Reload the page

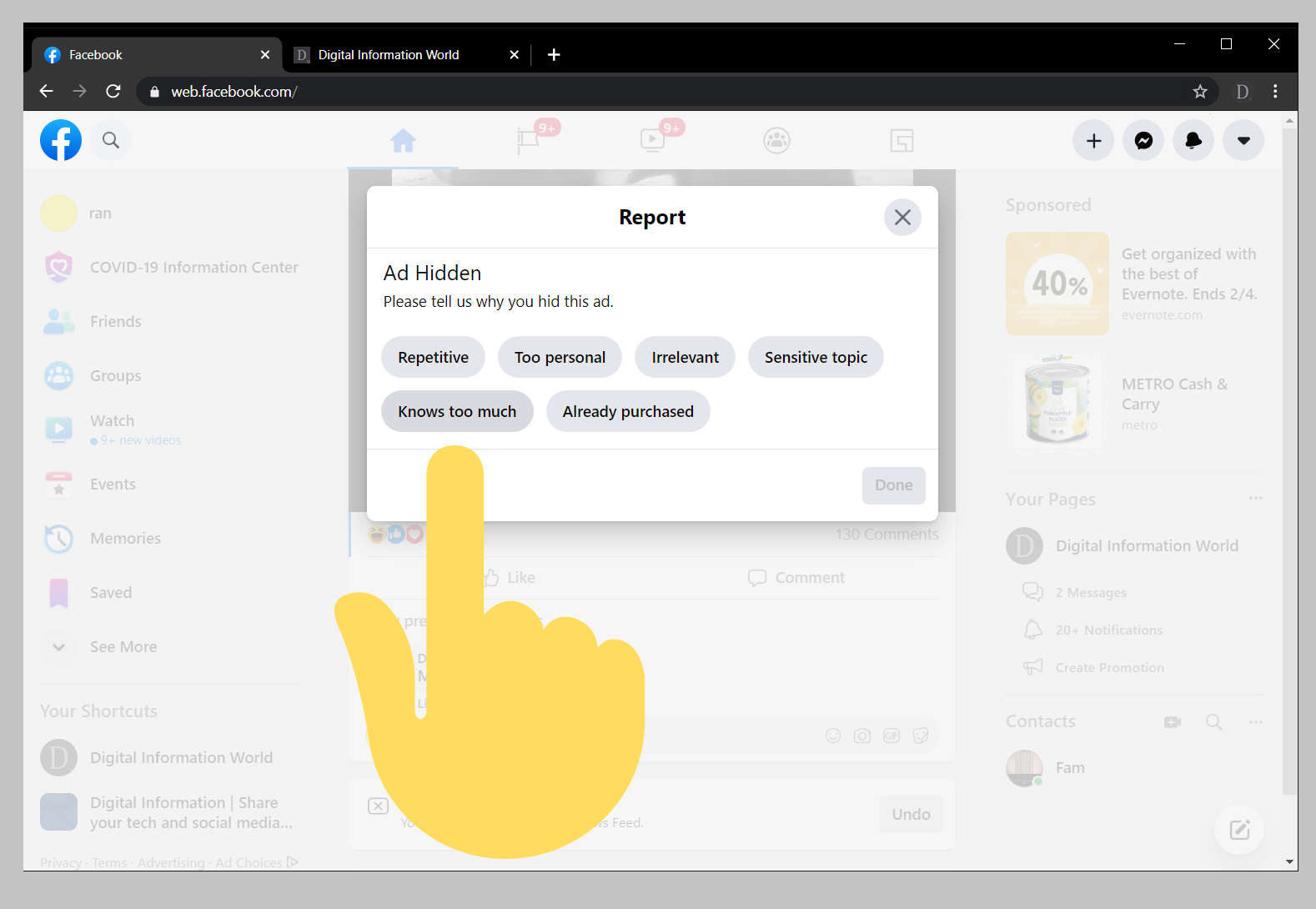(x=113, y=92)
